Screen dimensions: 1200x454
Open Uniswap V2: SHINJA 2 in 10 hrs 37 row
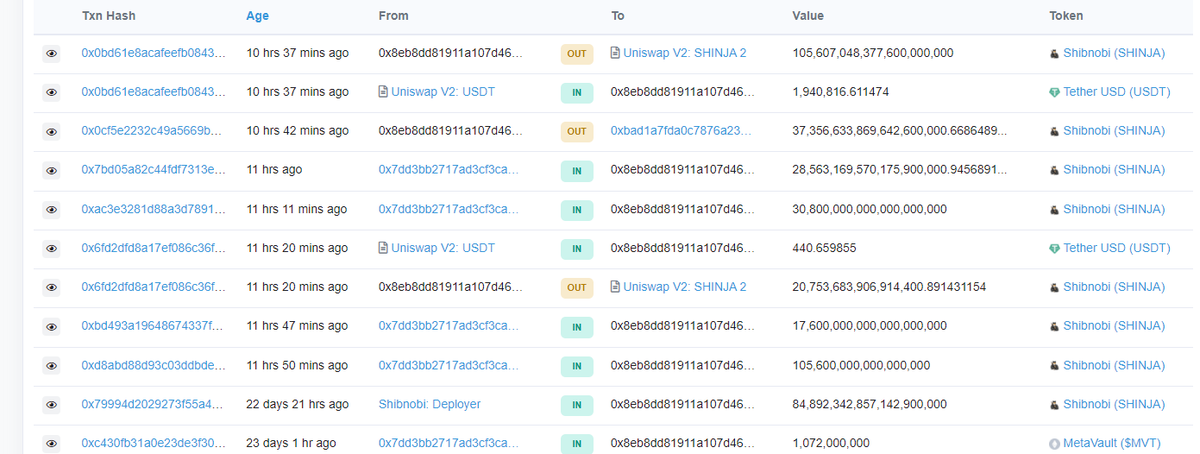[x=685, y=53]
